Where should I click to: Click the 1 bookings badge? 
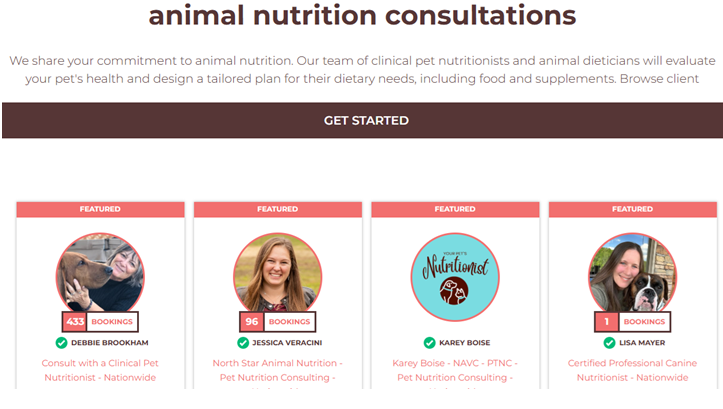coord(632,322)
